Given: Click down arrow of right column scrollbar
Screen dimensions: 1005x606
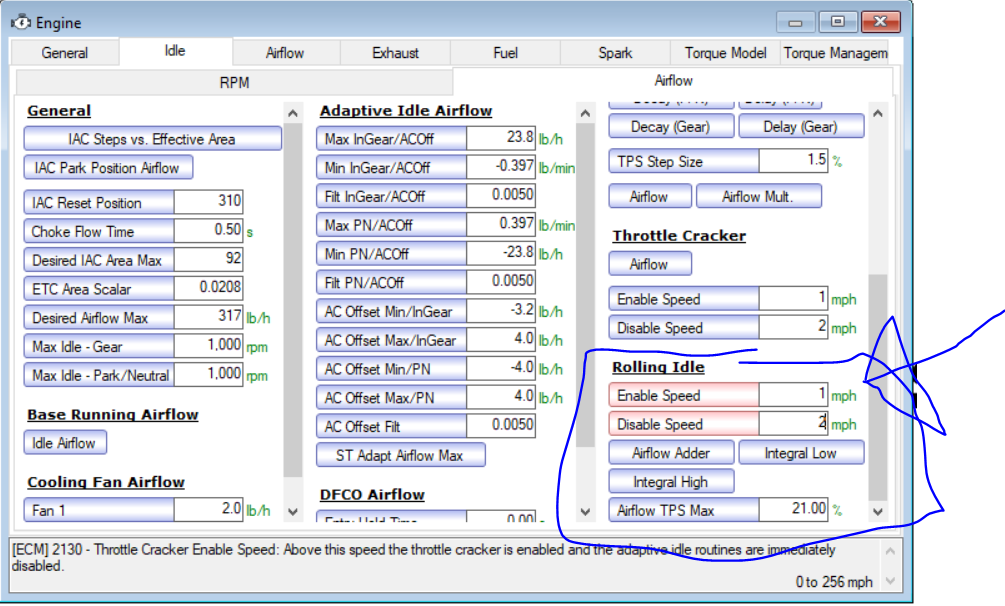Looking at the screenshot, I should 878,512.
